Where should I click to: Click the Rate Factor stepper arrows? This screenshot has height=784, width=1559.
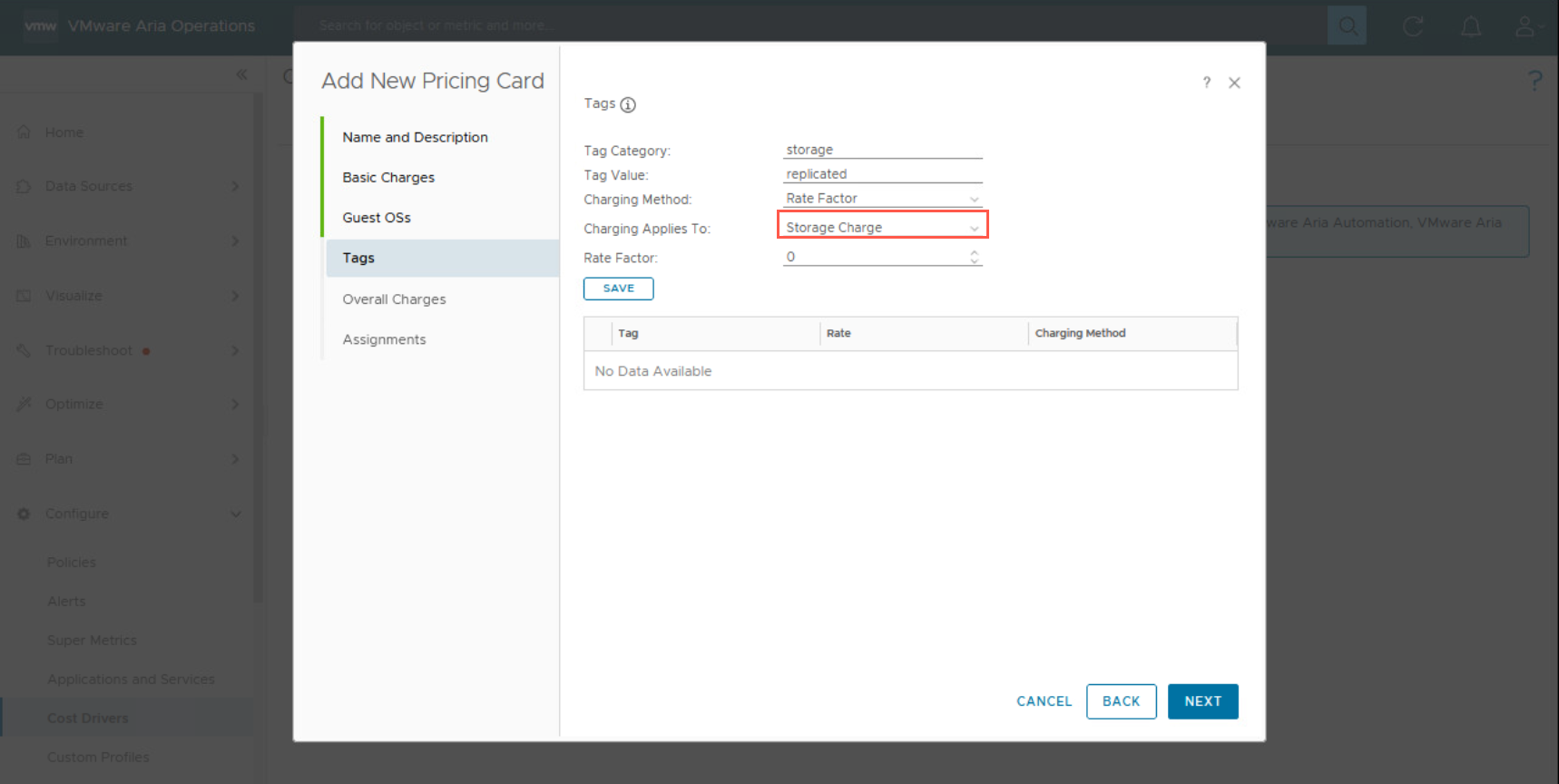(974, 257)
